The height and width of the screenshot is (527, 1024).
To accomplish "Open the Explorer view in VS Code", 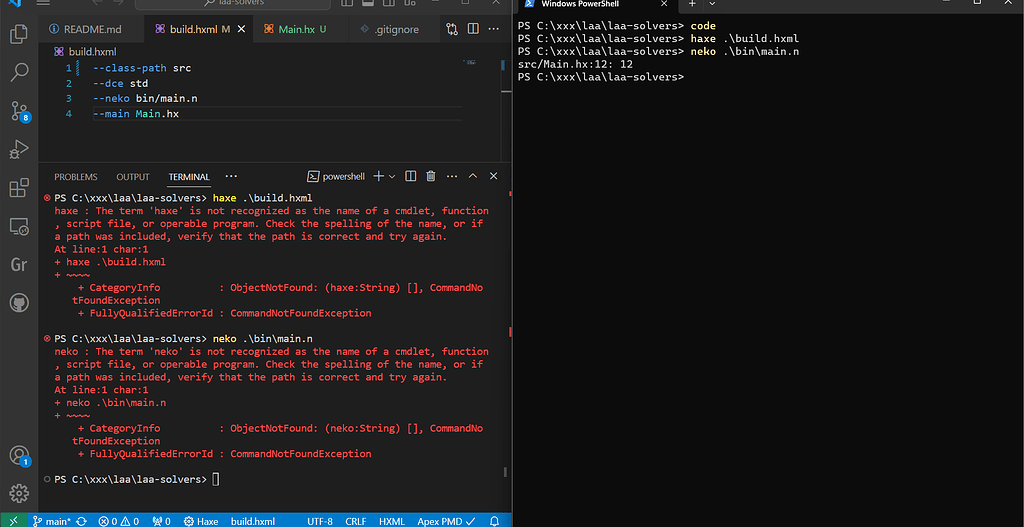I will [19, 34].
